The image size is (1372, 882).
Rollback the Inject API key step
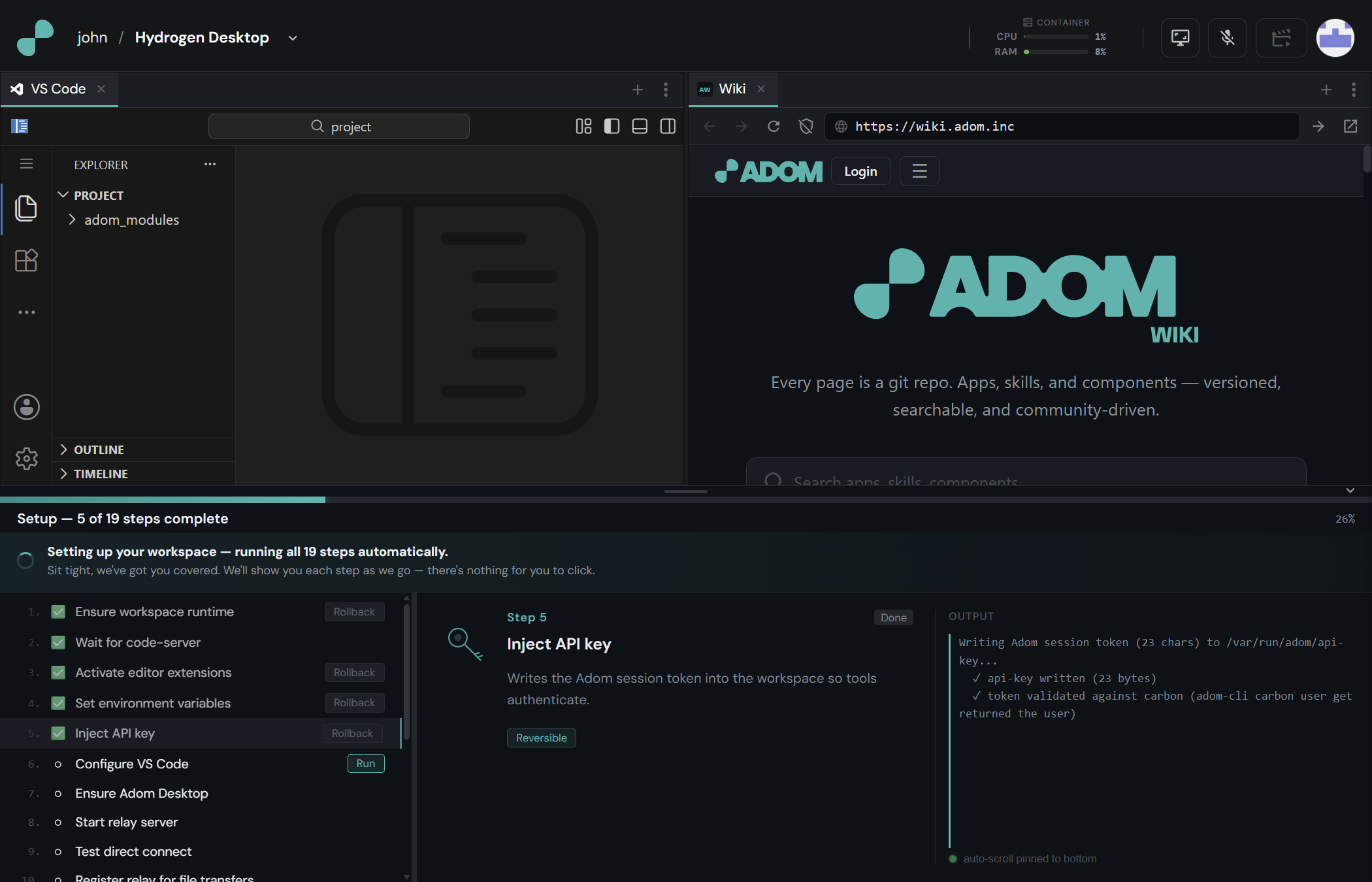pos(352,734)
